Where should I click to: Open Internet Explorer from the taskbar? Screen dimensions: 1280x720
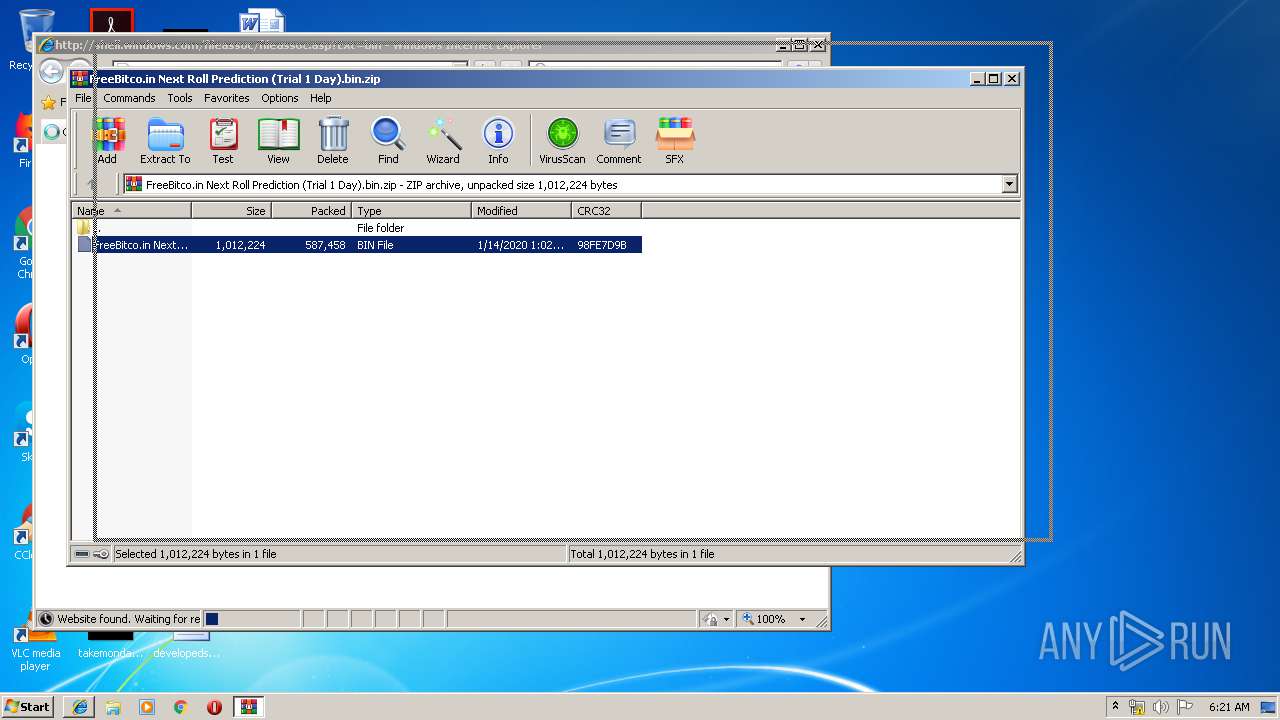79,707
